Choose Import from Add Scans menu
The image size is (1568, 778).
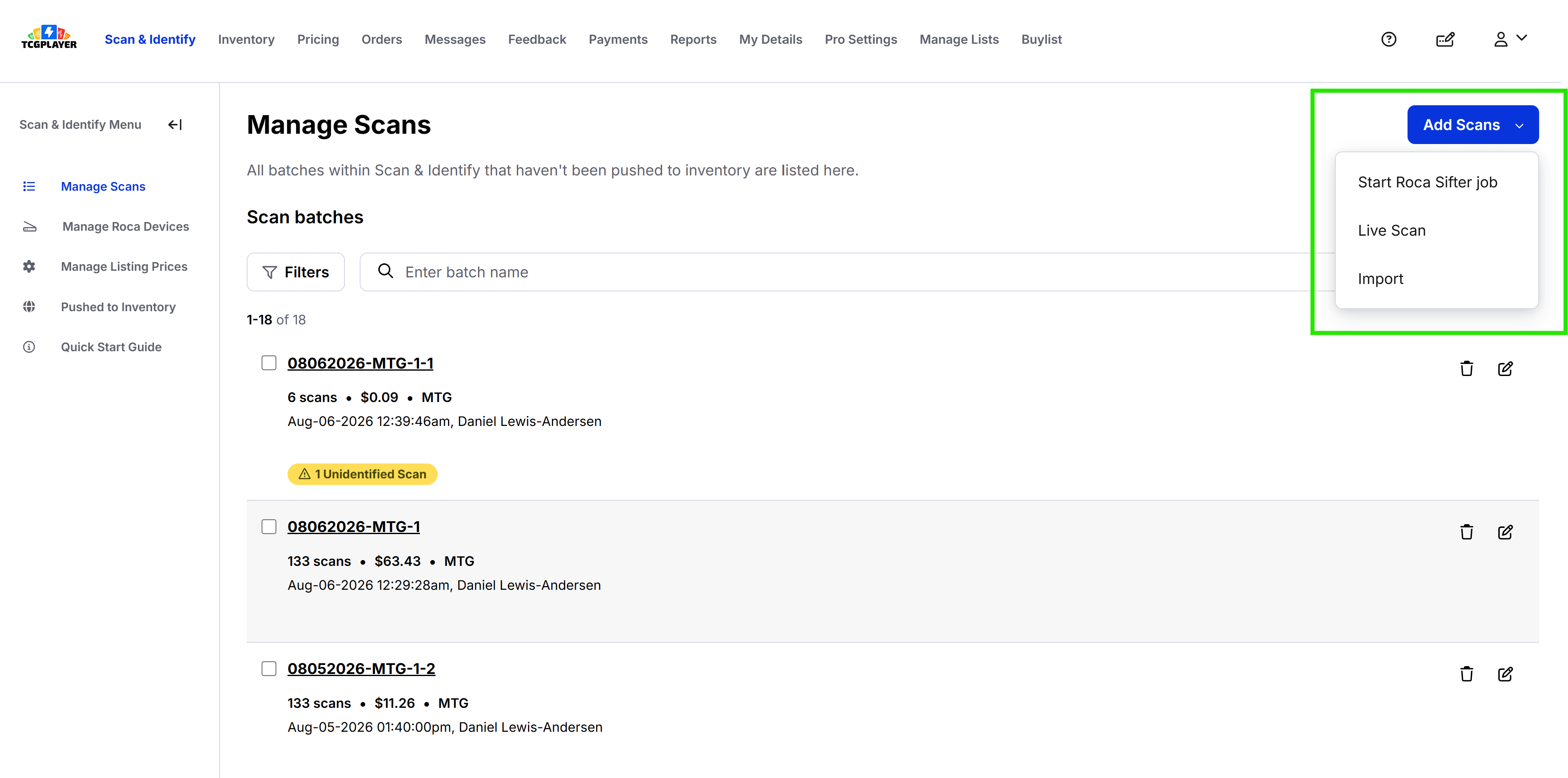(1381, 279)
